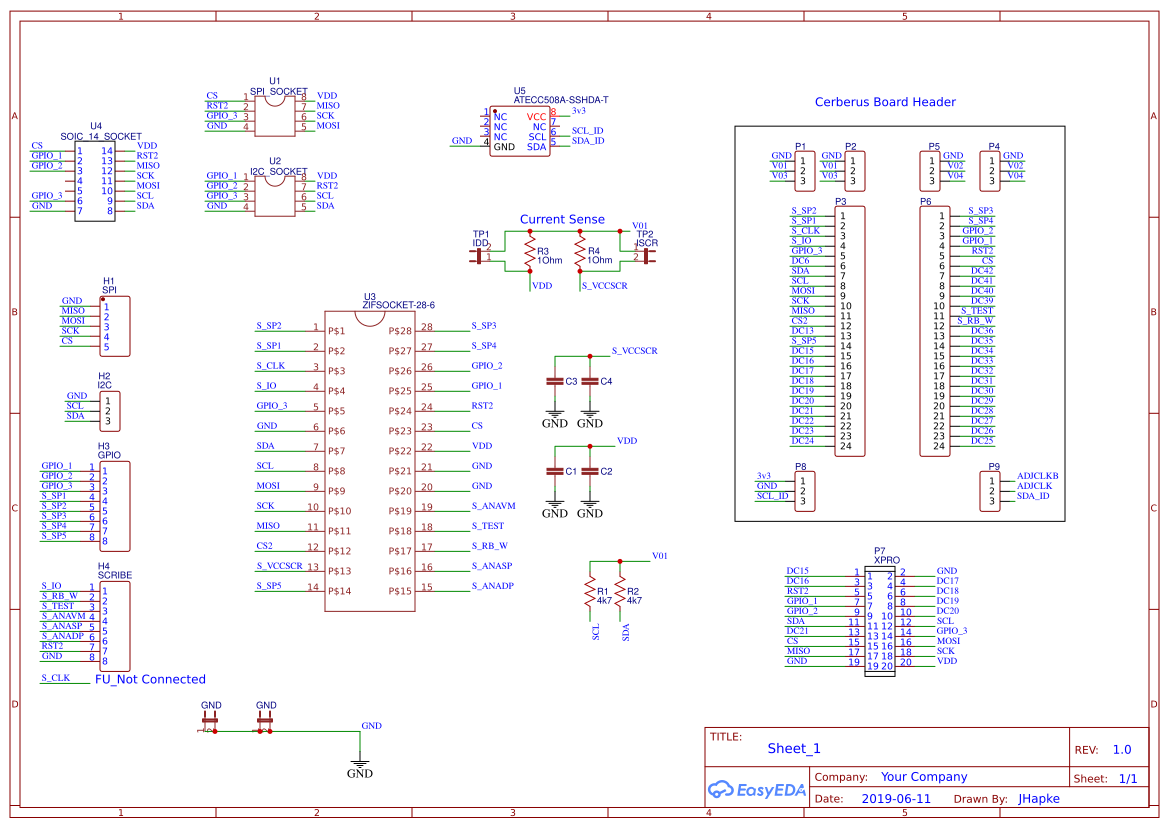Select header H1 SPI connector
The height and width of the screenshot is (828, 1169).
(116, 326)
